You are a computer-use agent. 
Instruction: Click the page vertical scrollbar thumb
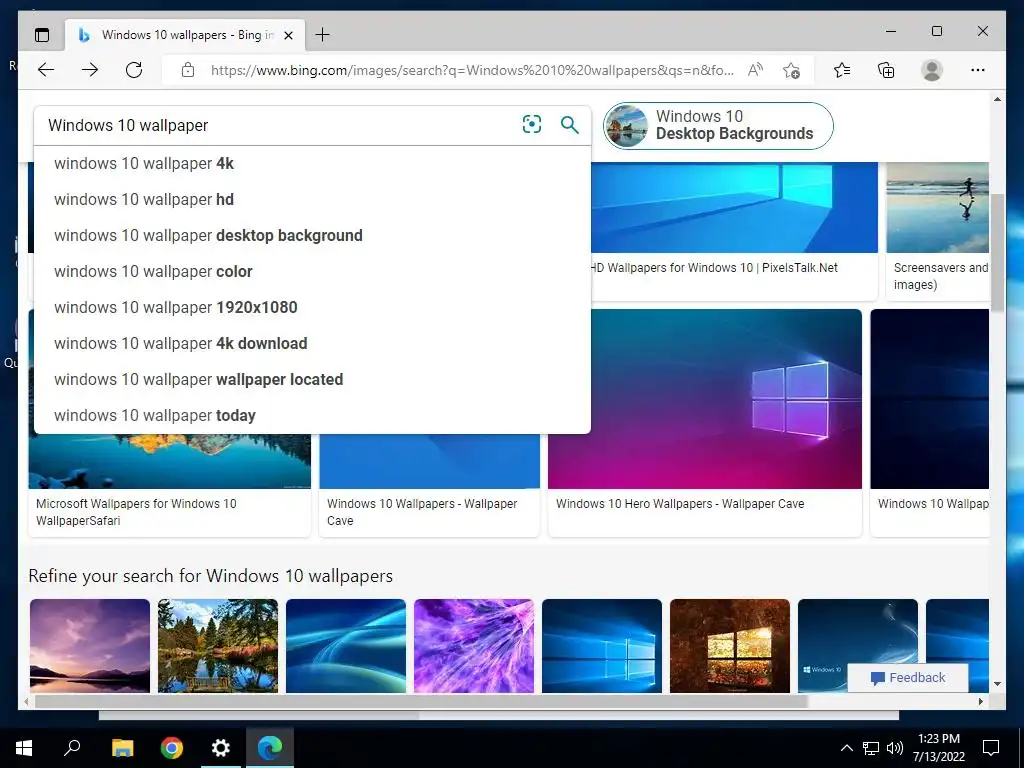coord(997,252)
